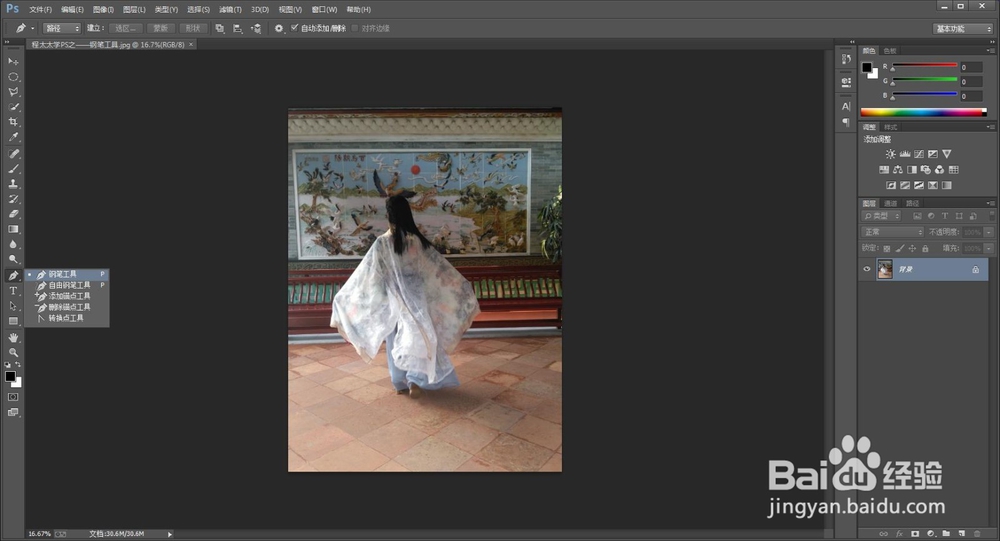
Task: Pick a color from the spectrum bar
Action: click(x=923, y=112)
